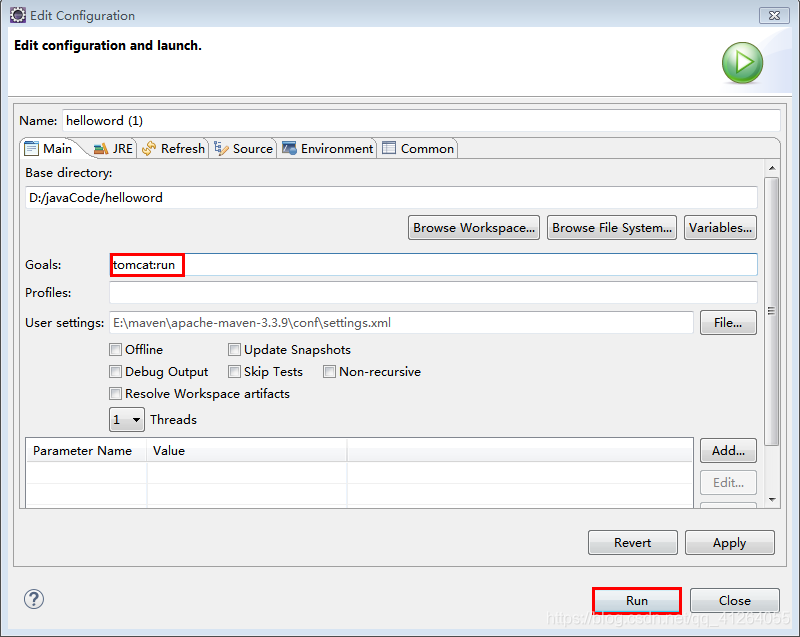Switch to the Source tab
Image resolution: width=800 pixels, height=637 pixels.
[x=243, y=148]
